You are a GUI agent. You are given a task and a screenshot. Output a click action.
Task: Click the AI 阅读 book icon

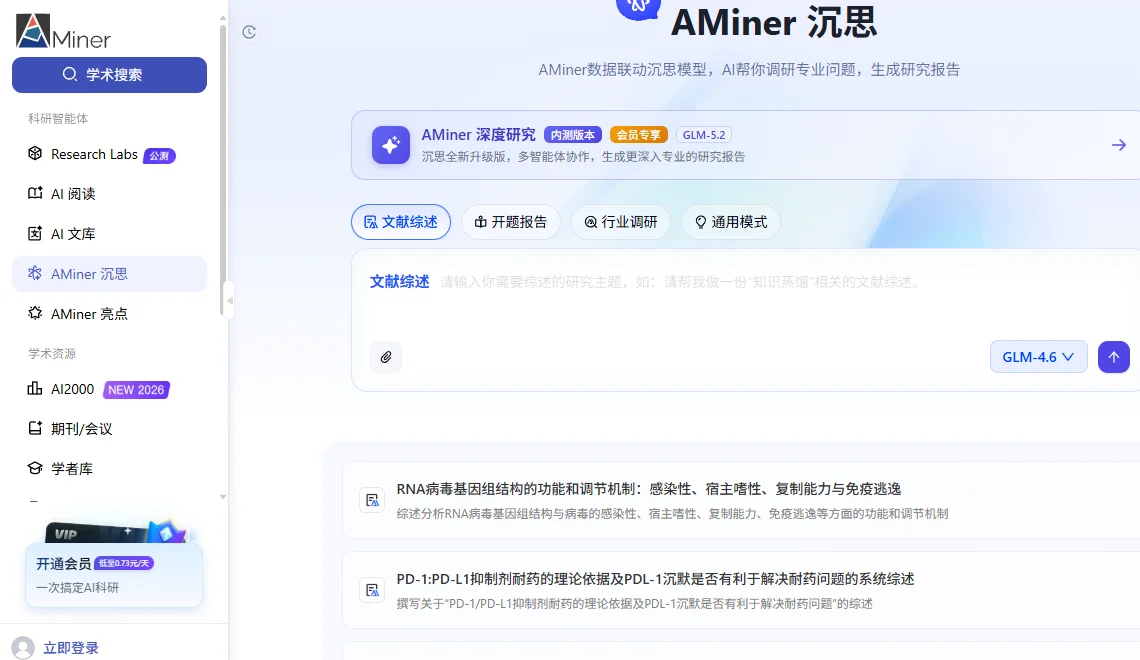click(x=35, y=193)
